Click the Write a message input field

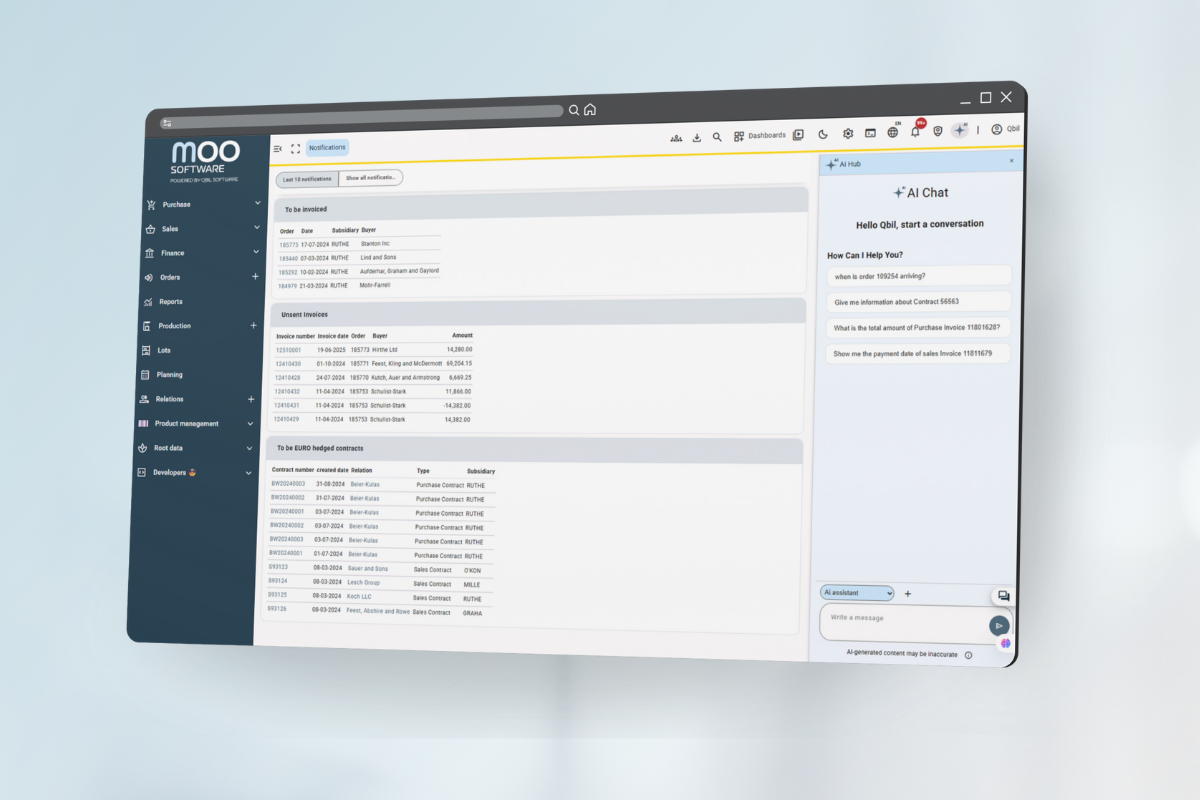point(900,620)
